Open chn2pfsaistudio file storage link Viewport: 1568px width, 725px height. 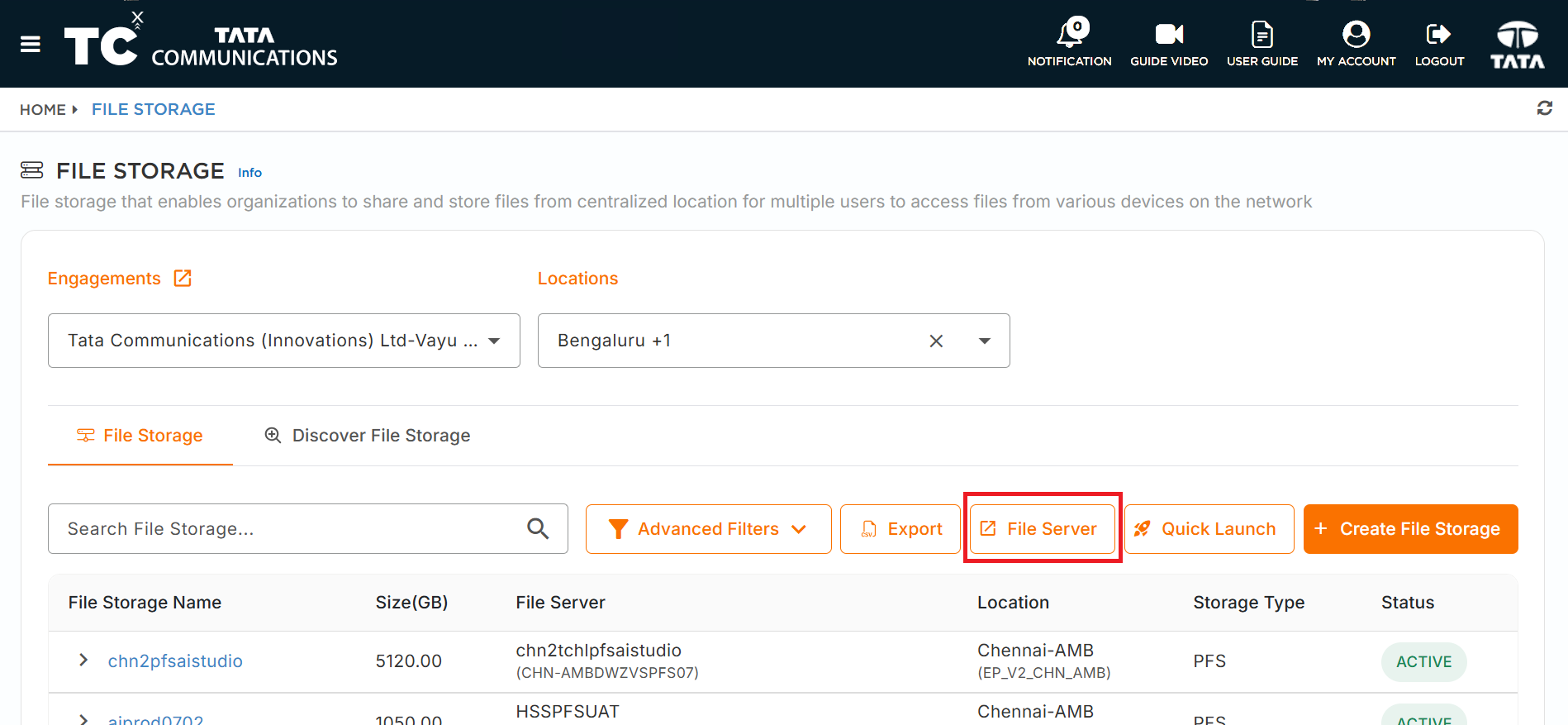point(175,661)
